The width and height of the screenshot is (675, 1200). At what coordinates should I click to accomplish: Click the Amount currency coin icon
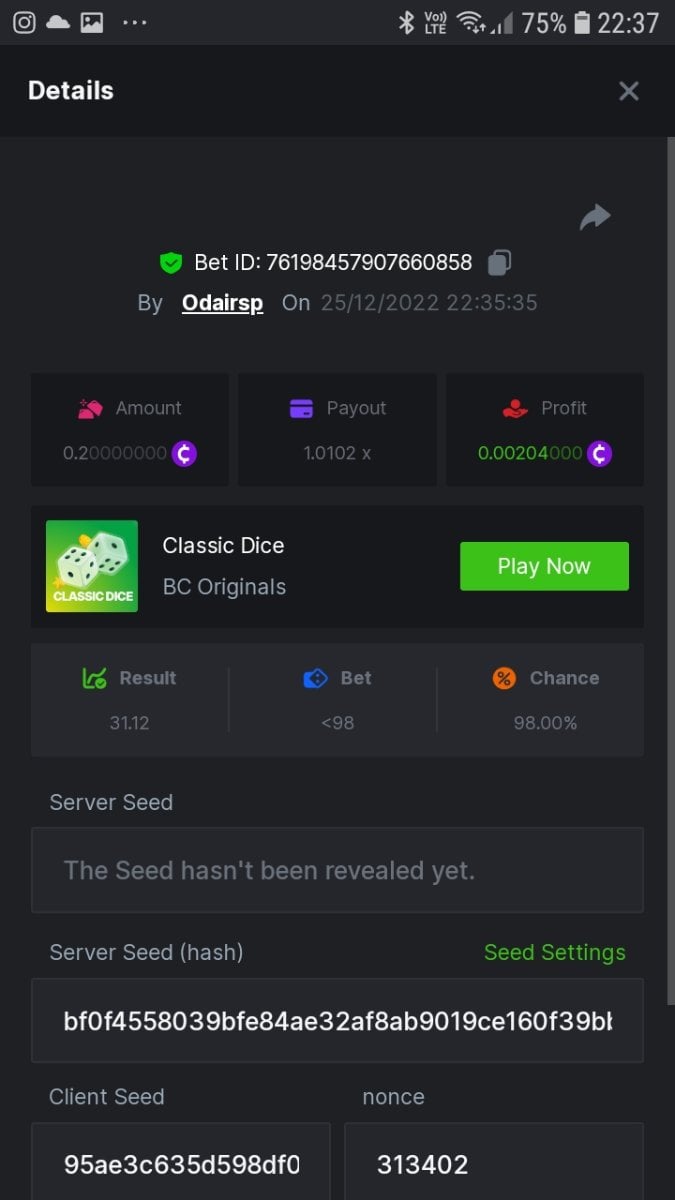184,453
